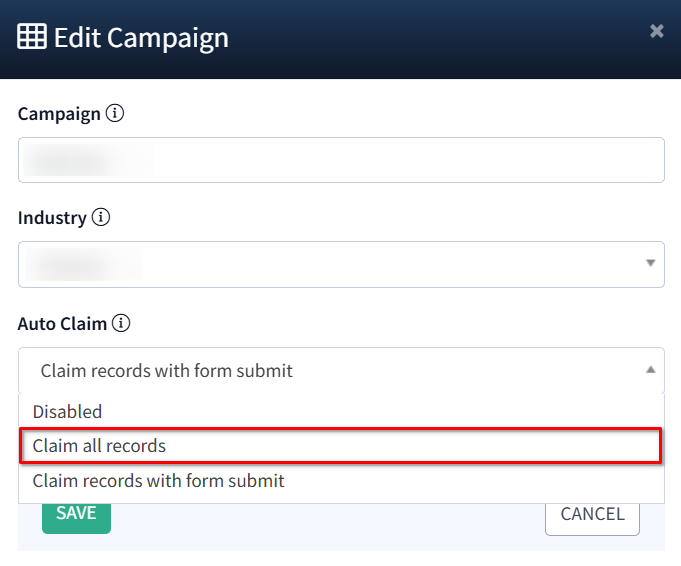Click the Industry dropdown arrow
This screenshot has width=681, height=566.
[650, 264]
